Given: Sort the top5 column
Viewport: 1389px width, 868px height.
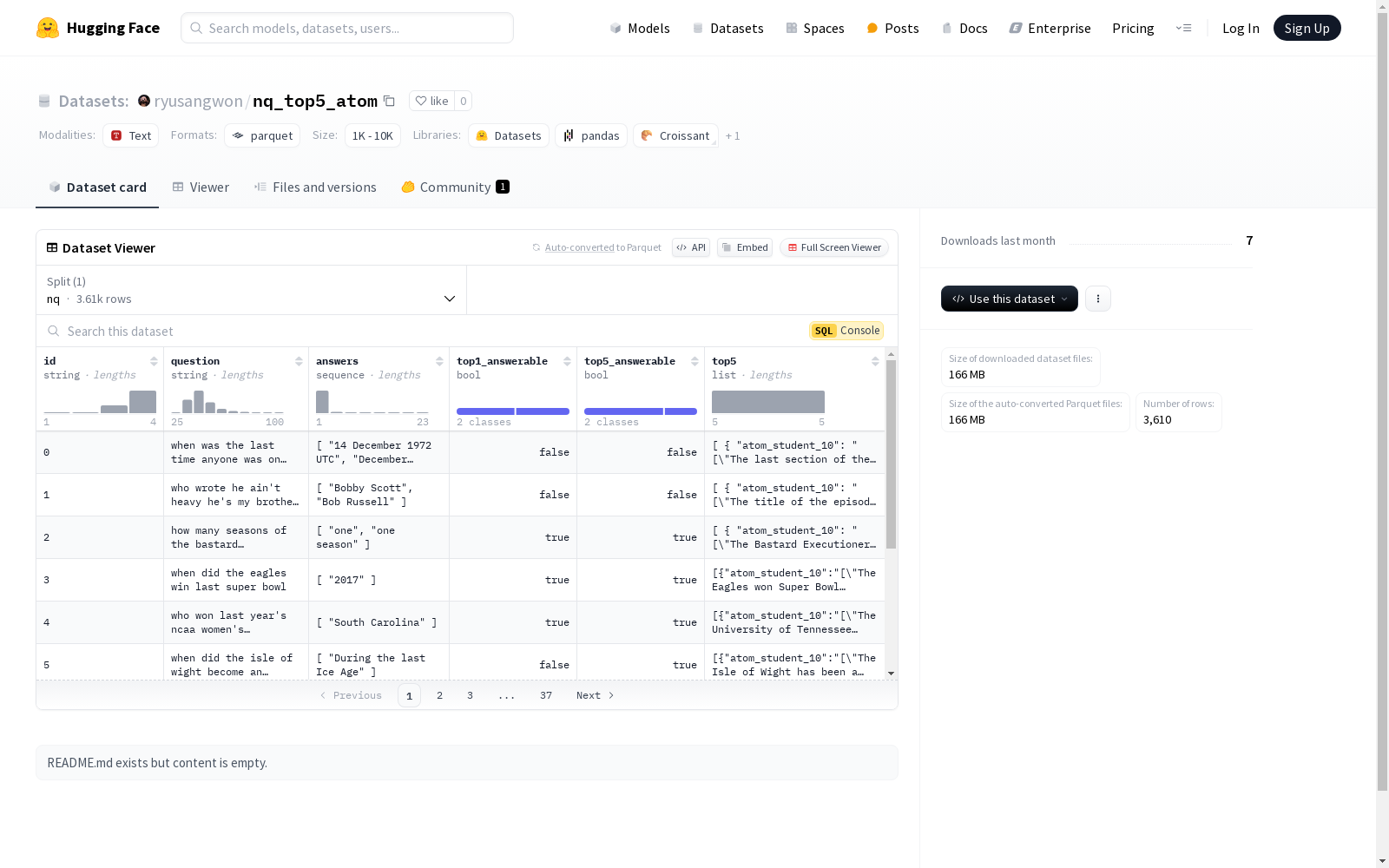Looking at the screenshot, I should click(x=875, y=361).
